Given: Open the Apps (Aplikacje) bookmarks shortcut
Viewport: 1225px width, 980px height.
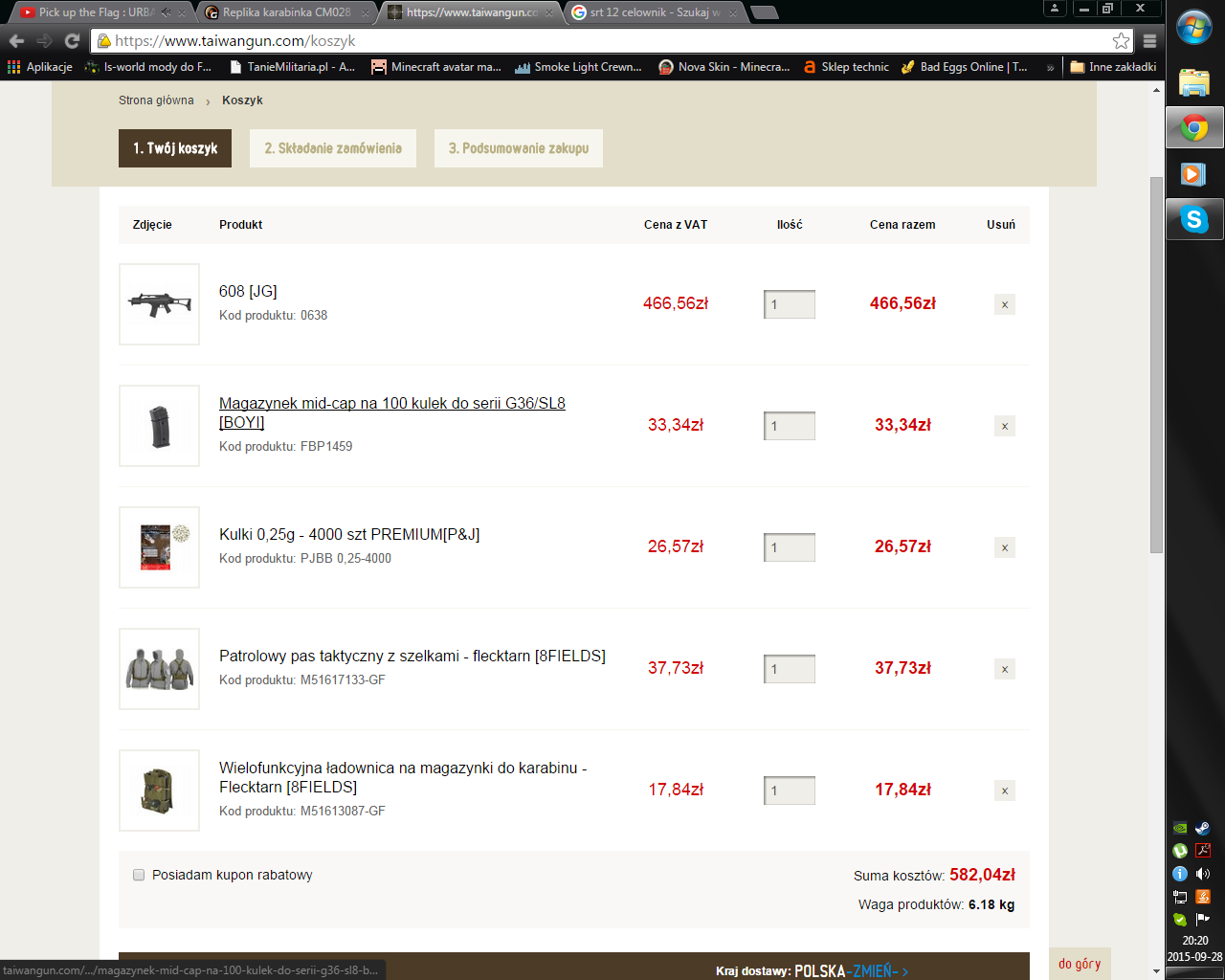Looking at the screenshot, I should pos(40,67).
